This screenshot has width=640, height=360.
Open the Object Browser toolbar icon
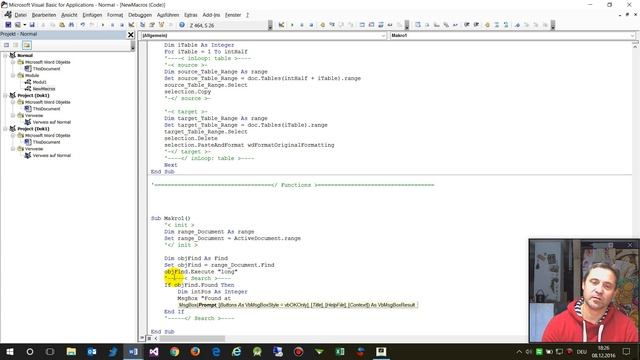(162, 25)
